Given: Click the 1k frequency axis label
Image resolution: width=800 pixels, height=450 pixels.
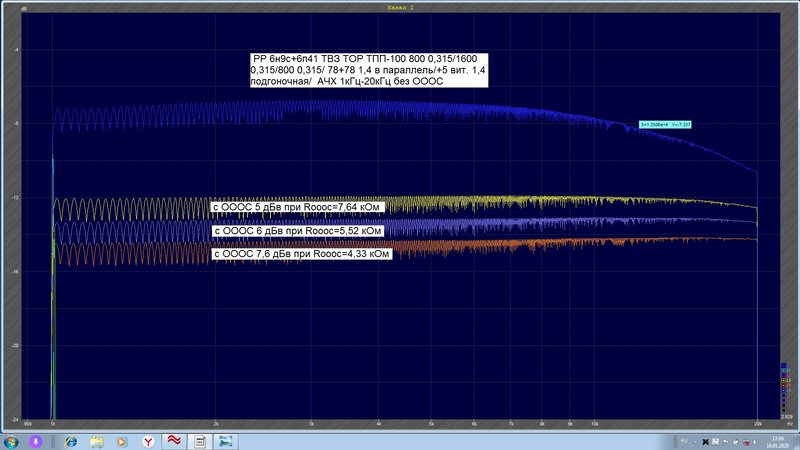Looking at the screenshot, I should [x=52, y=424].
